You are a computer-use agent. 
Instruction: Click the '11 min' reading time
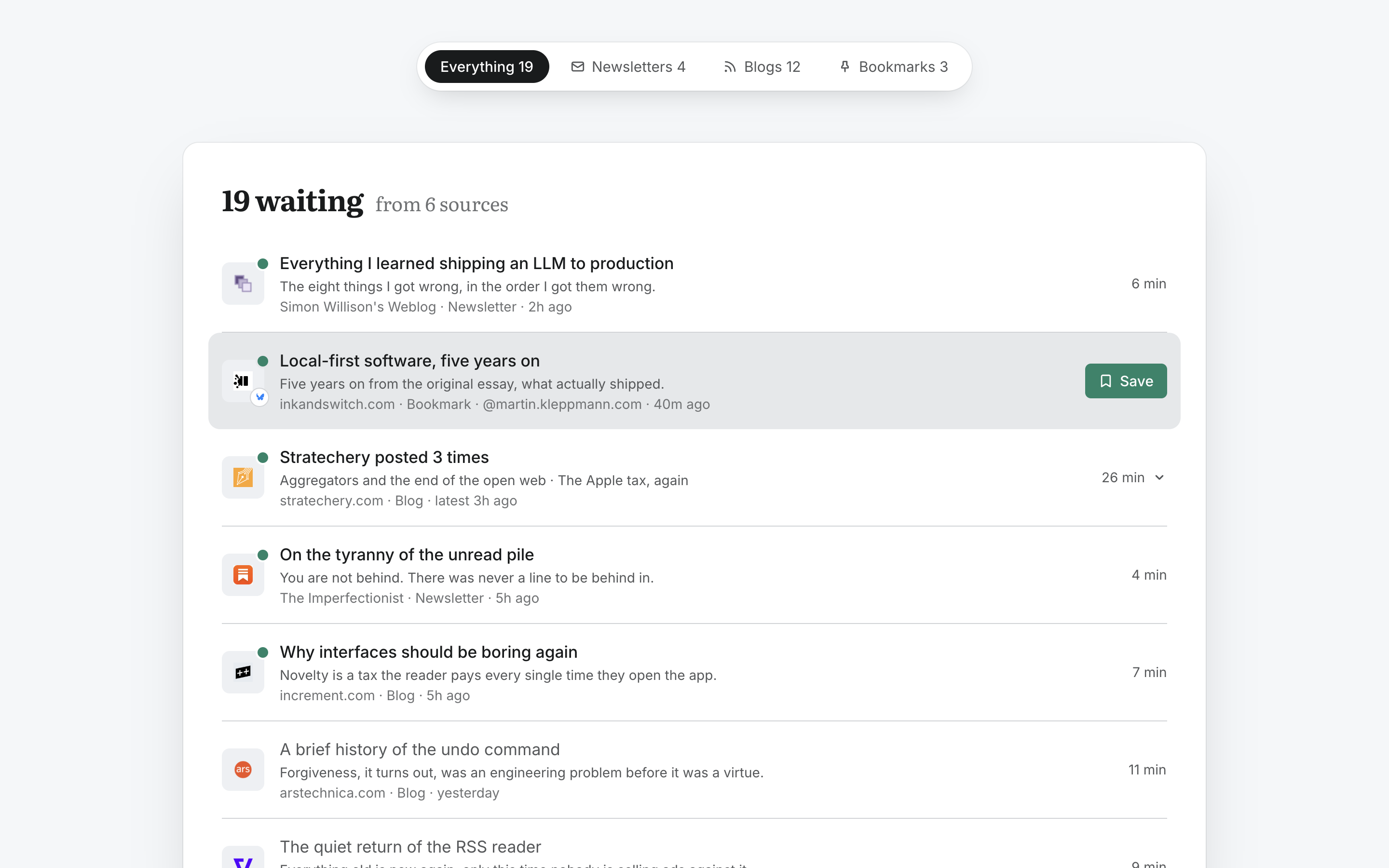pyautogui.click(x=1147, y=769)
